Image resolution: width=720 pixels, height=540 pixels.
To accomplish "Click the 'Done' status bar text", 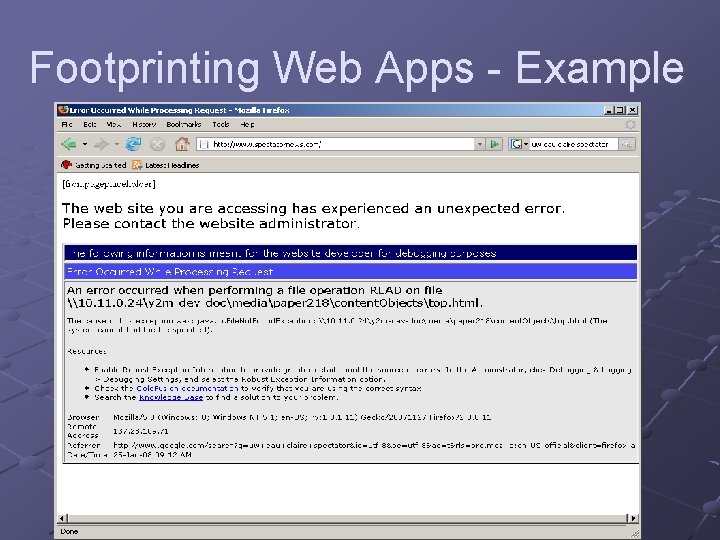I will pyautogui.click(x=69, y=531).
